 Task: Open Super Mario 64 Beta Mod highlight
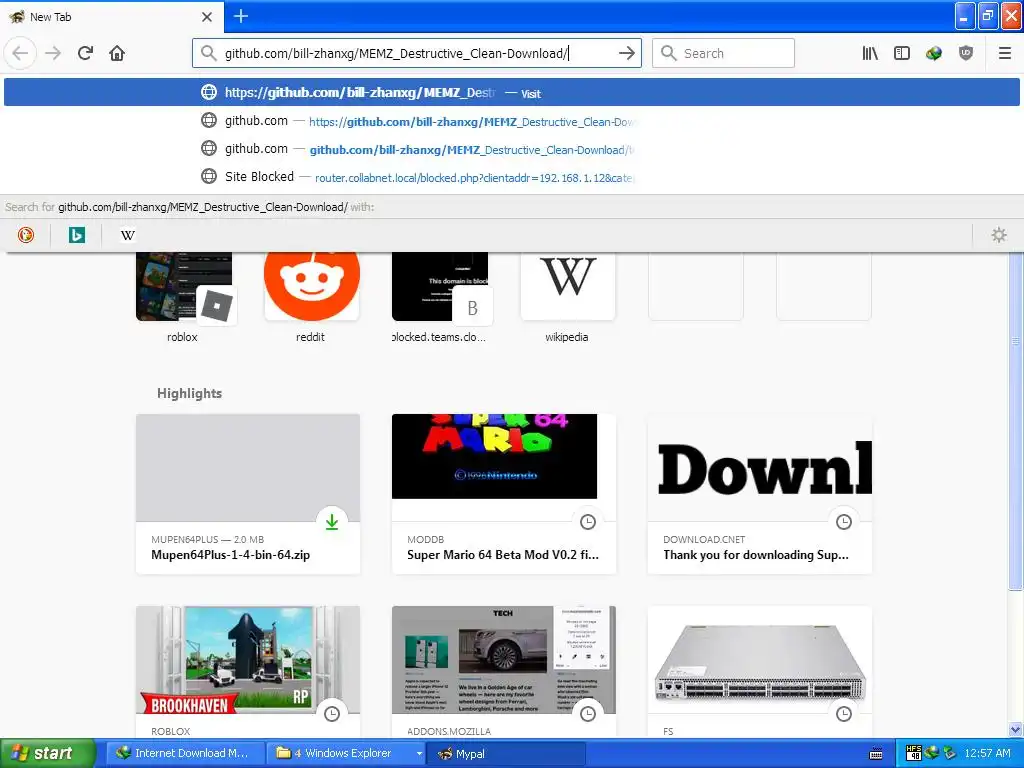(504, 494)
